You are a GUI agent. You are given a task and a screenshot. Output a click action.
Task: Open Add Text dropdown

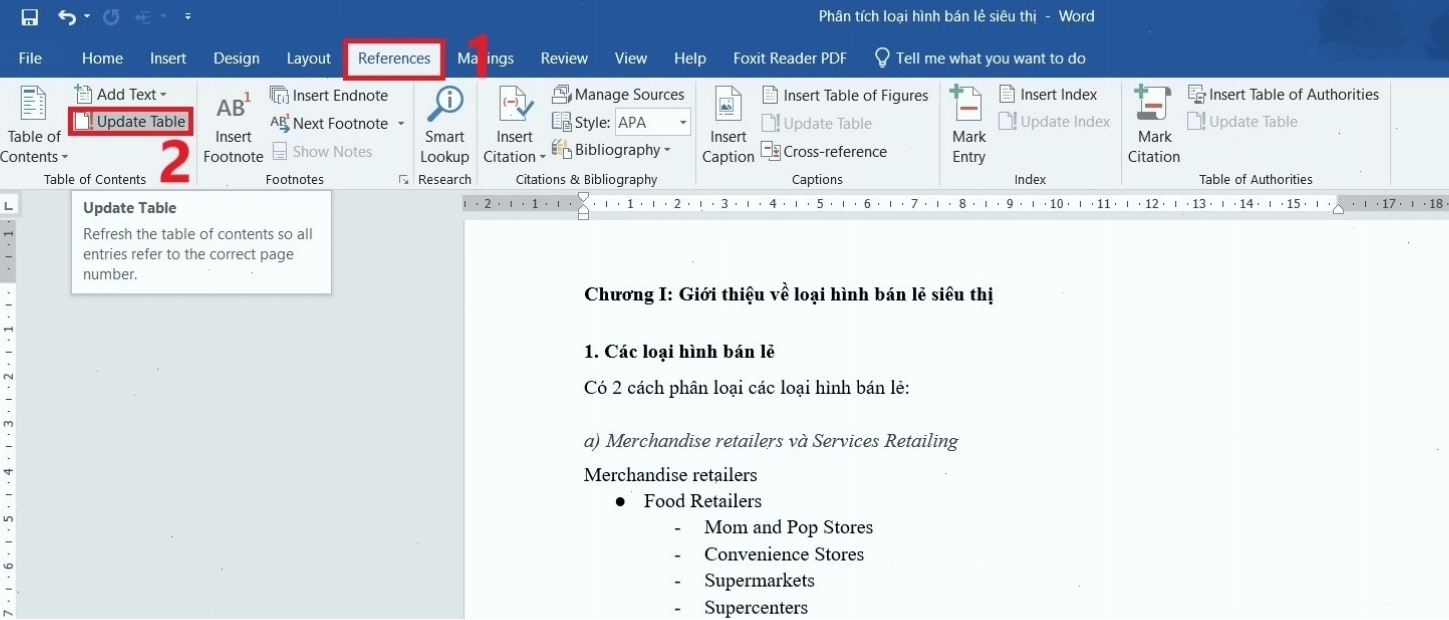[x=121, y=94]
